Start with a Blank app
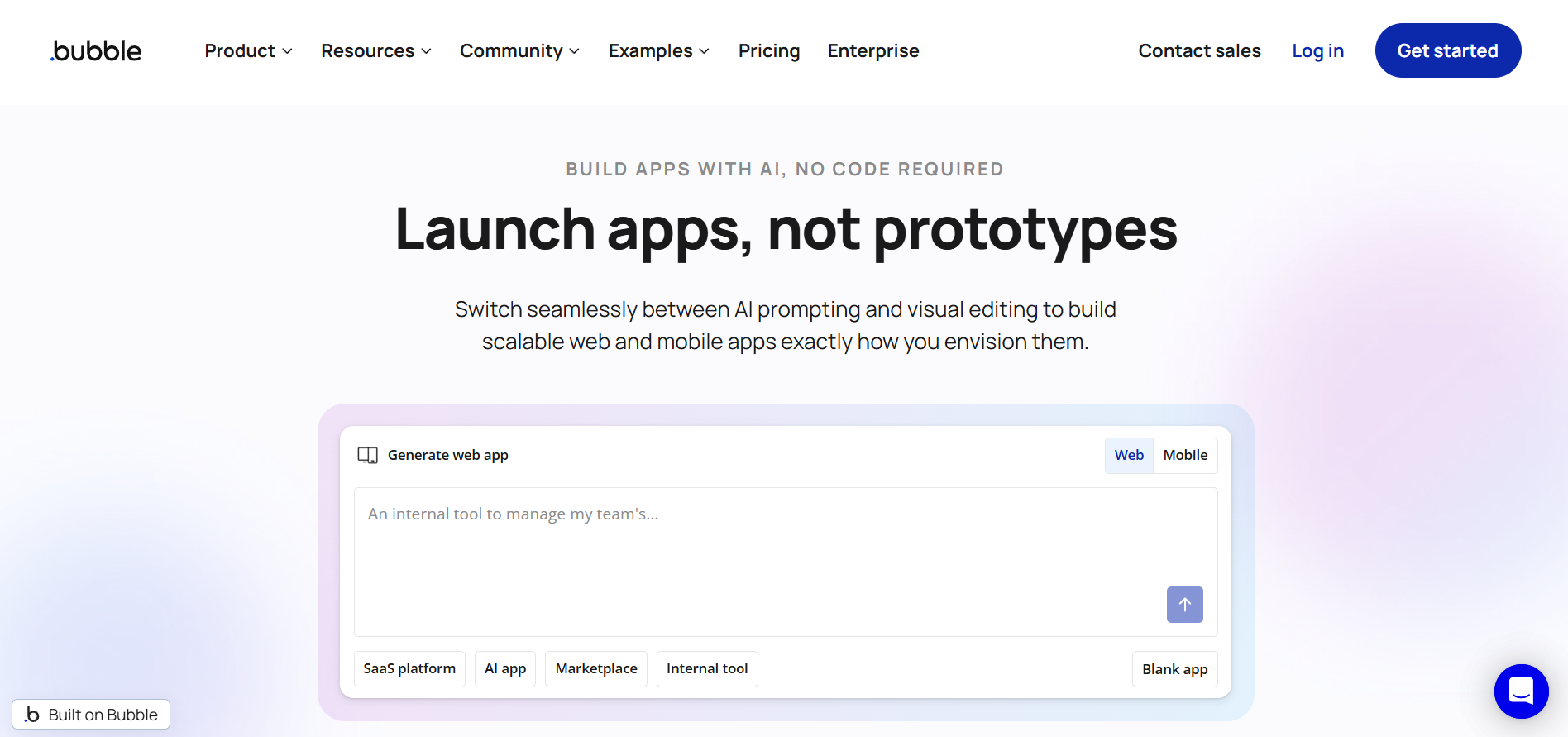The width and height of the screenshot is (1568, 737). click(1174, 669)
